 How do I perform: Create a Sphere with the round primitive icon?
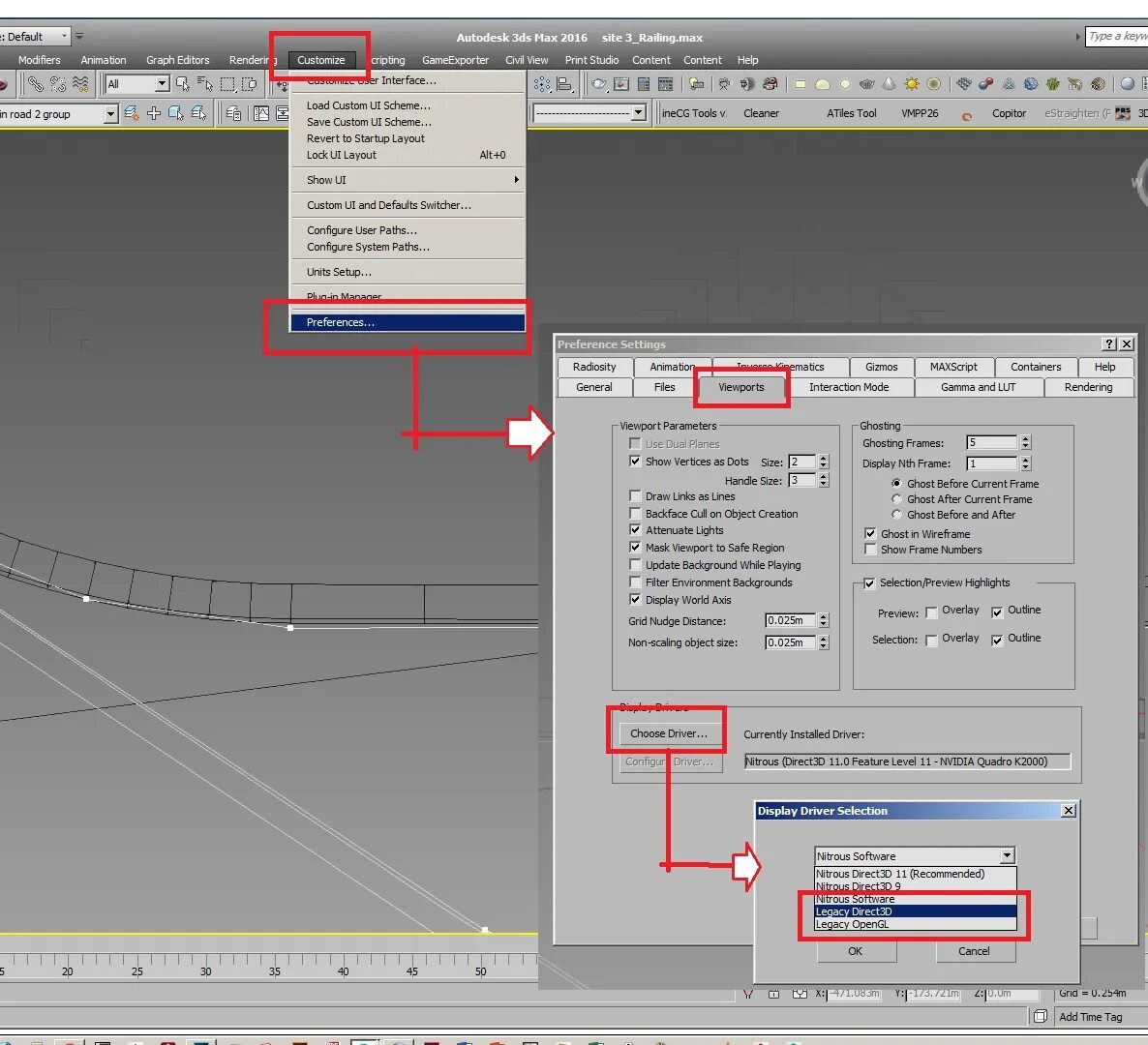pyautogui.click(x=845, y=84)
